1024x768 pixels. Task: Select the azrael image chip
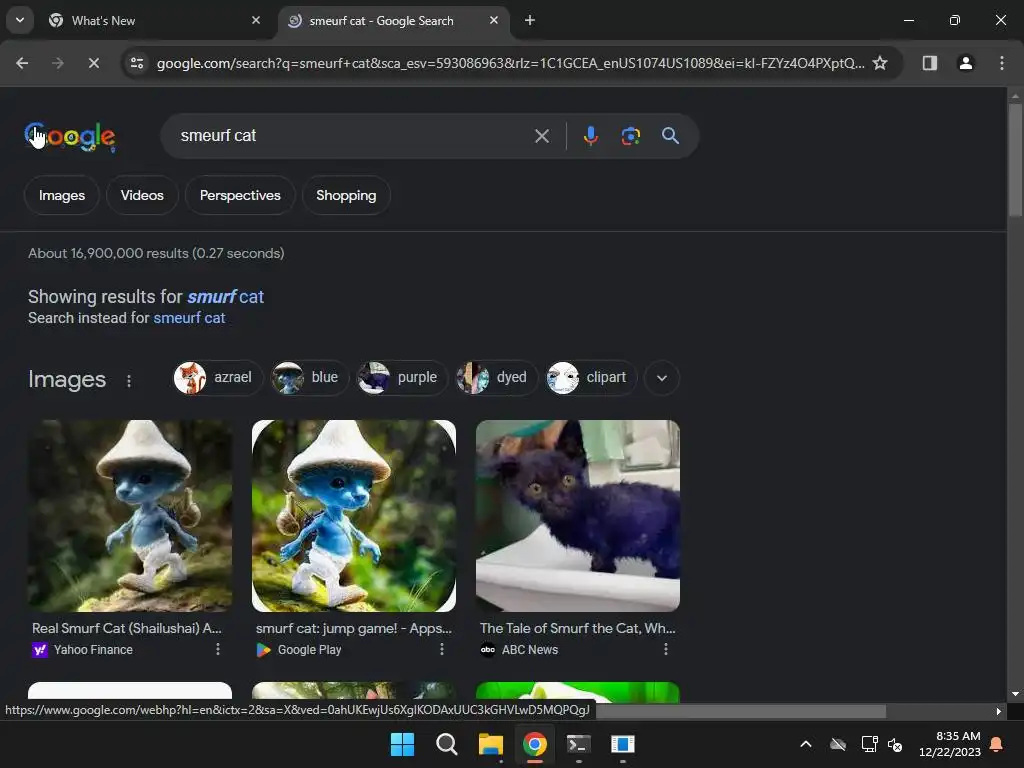tap(217, 378)
